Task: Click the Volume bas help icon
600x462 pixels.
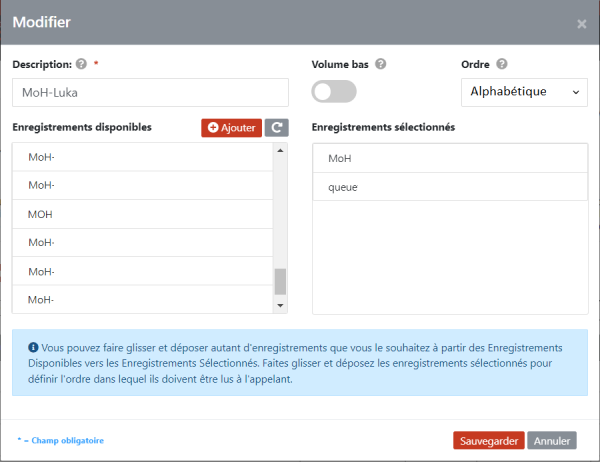Action: pos(380,64)
